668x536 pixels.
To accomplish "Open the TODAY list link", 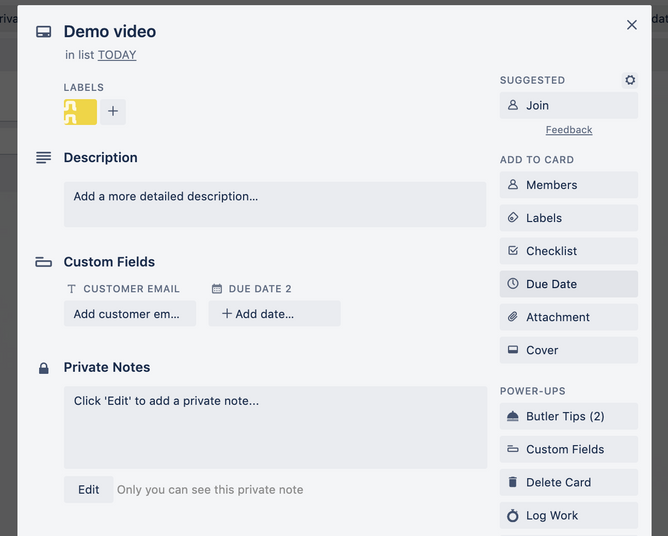I will [x=117, y=55].
